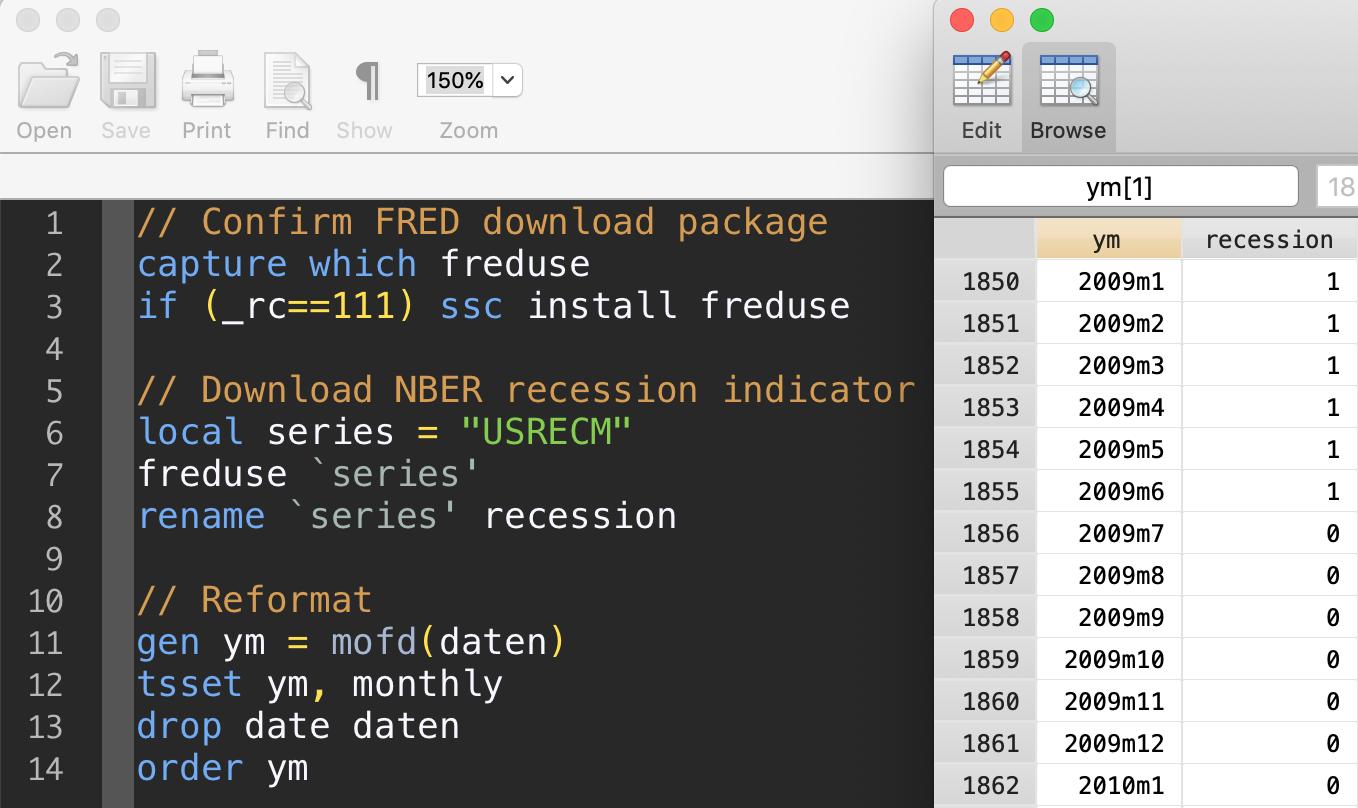1358x808 pixels.
Task: Click the ym[1] cell reference field
Action: pyautogui.click(x=1120, y=186)
